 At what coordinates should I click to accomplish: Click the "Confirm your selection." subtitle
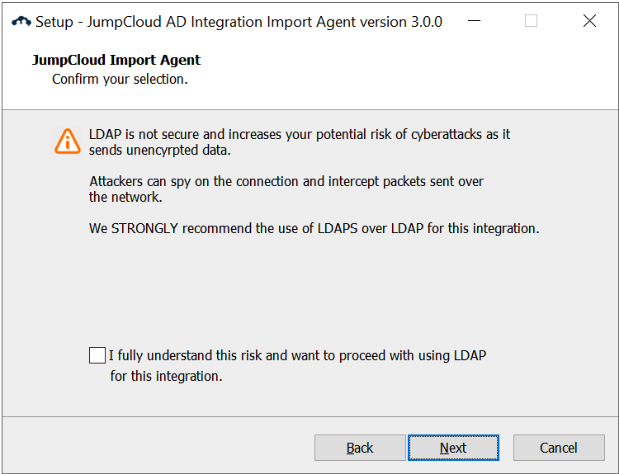pyautogui.click(x=120, y=78)
